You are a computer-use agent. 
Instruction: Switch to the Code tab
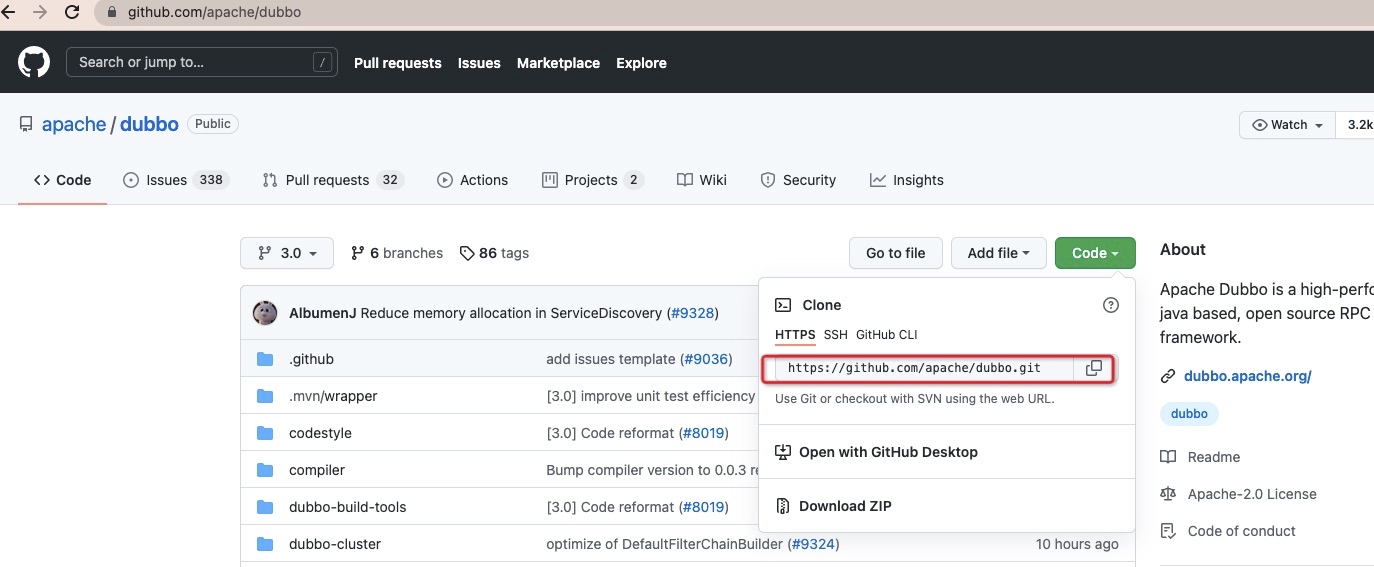point(62,180)
